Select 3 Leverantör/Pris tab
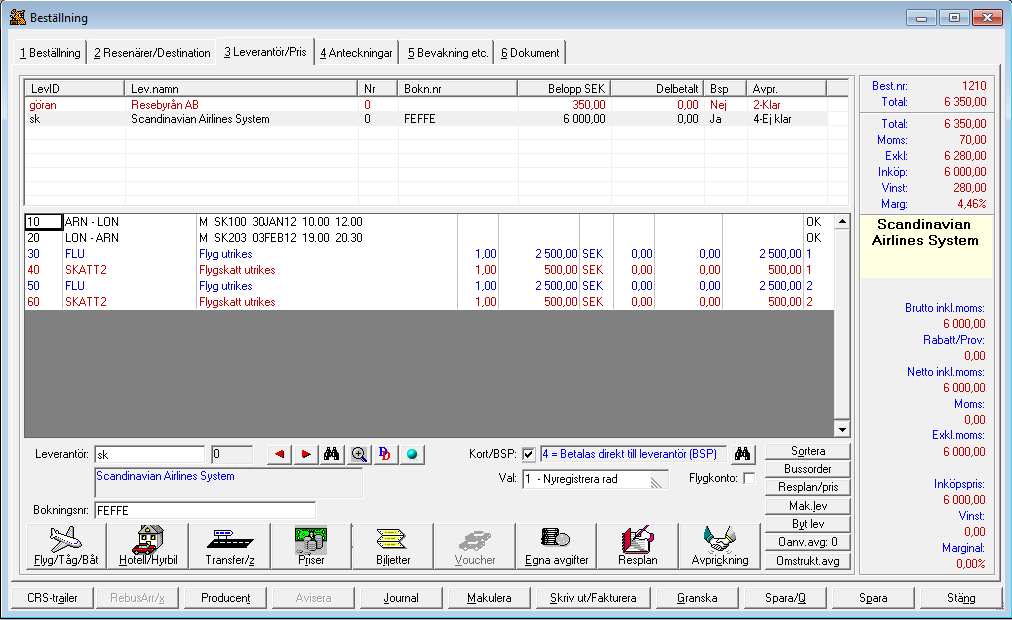 point(265,52)
